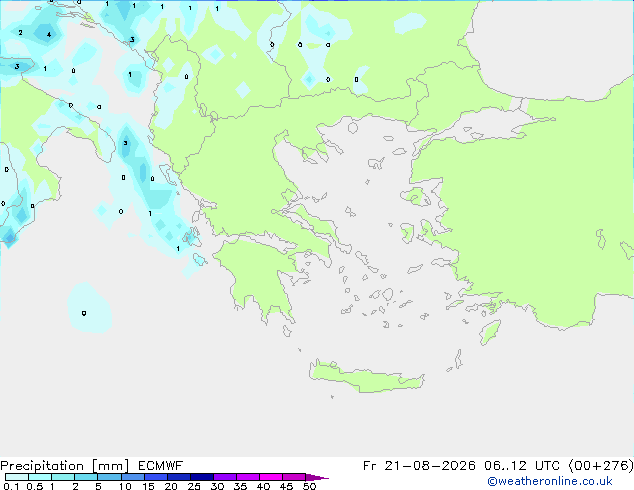Click the date 'Fr 21-08-2026'
Image resolution: width=634 pixels, height=490 pixels.
pos(419,466)
